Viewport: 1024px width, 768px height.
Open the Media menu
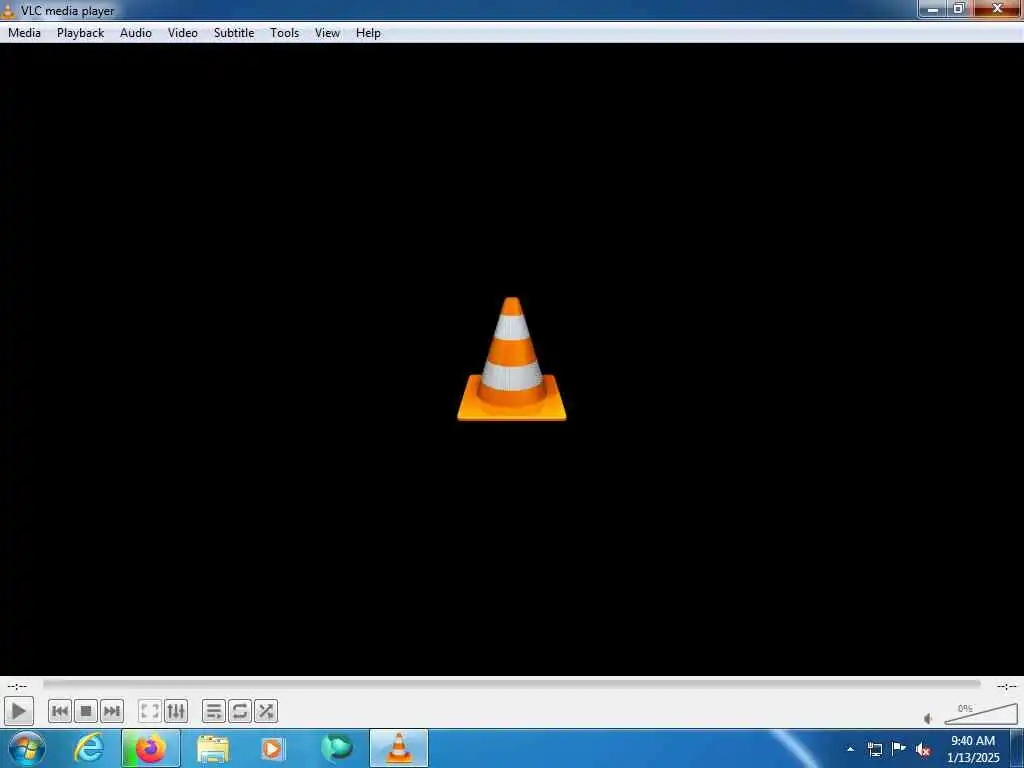point(24,33)
